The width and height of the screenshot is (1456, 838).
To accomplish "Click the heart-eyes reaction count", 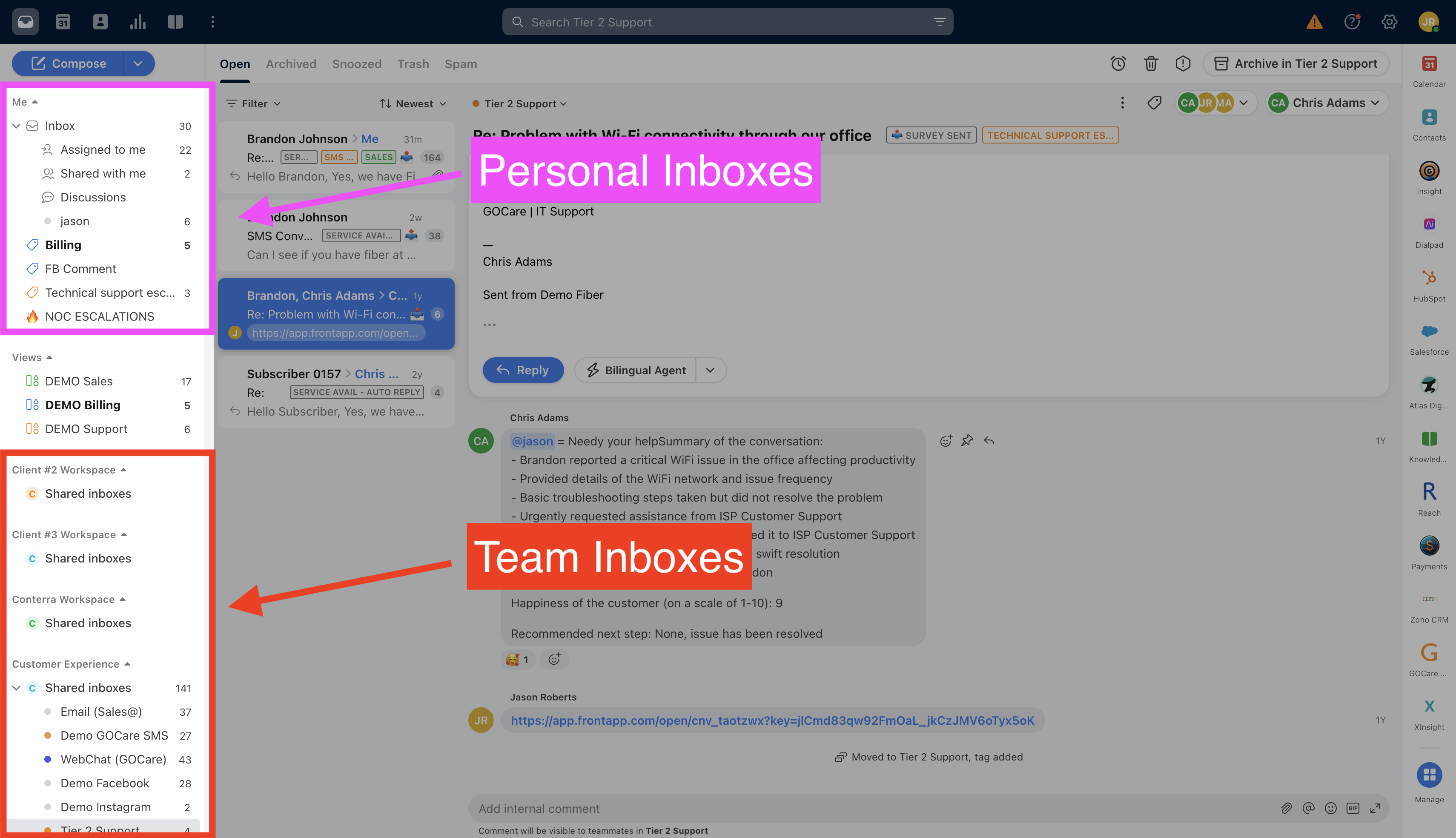I will click(517, 659).
